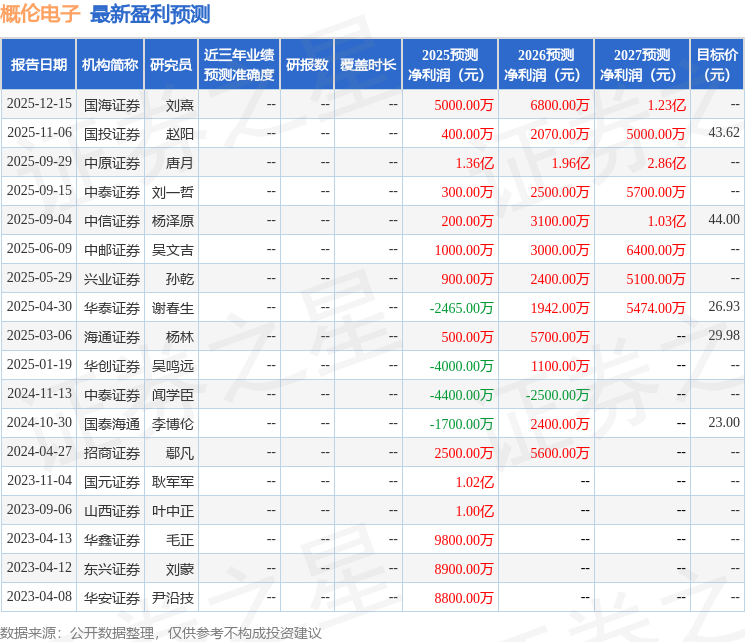Screen dimensions: 745x642
Task: Click the target price 26.93
Action: [x=724, y=306]
